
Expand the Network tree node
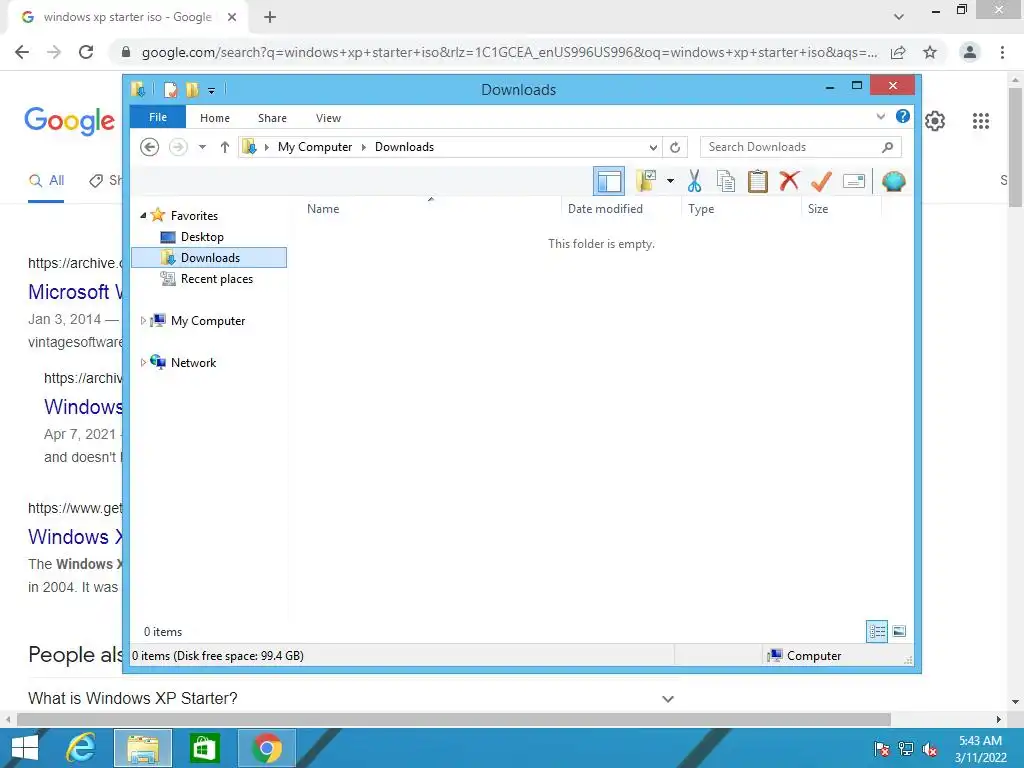143,362
